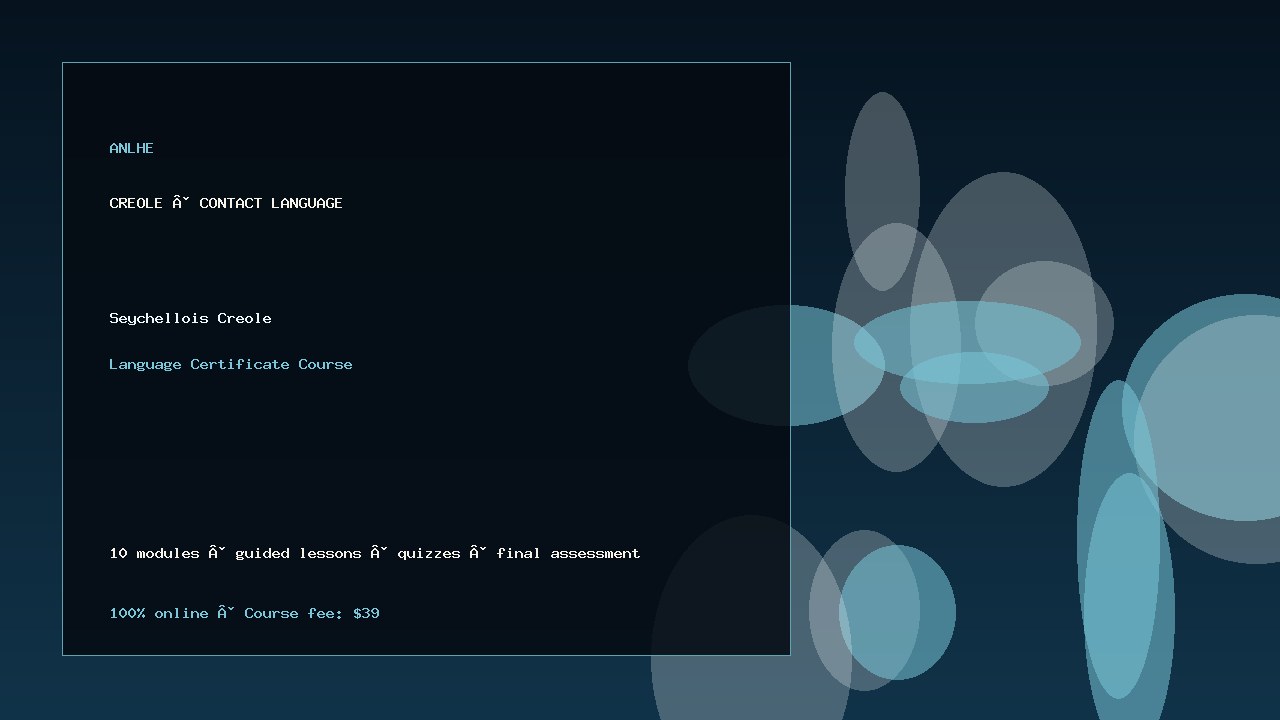Click the 10 modules guided lessons line
Image resolution: width=1280 pixels, height=720 pixels.
[x=375, y=553]
